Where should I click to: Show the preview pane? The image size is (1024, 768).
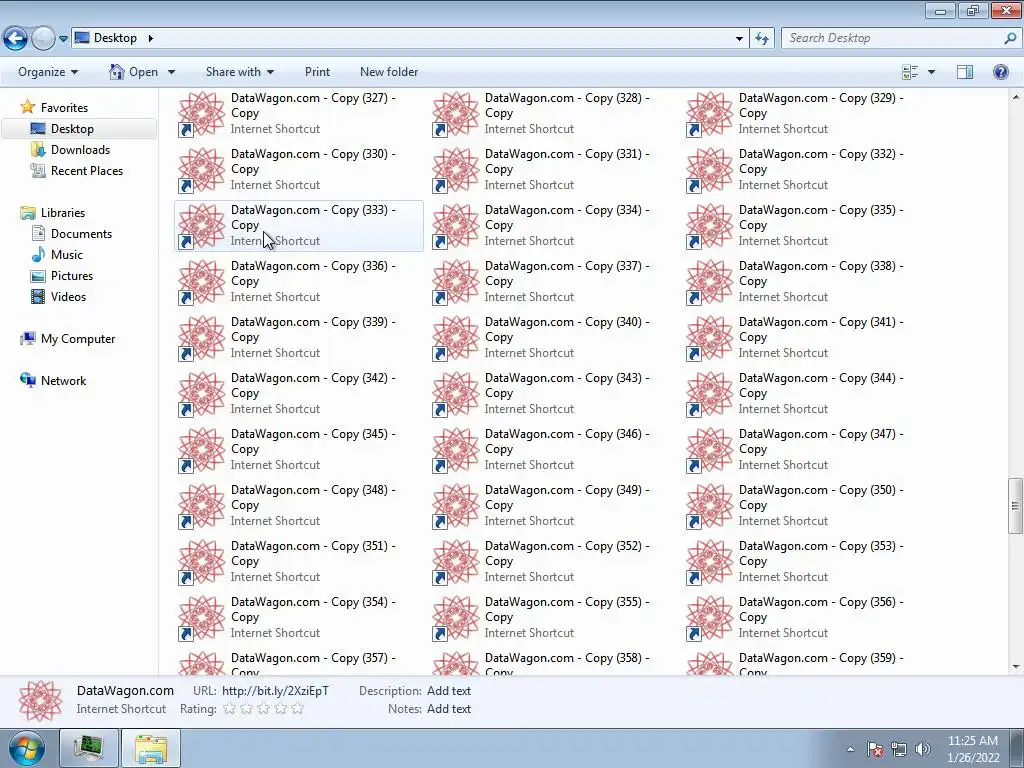(965, 72)
